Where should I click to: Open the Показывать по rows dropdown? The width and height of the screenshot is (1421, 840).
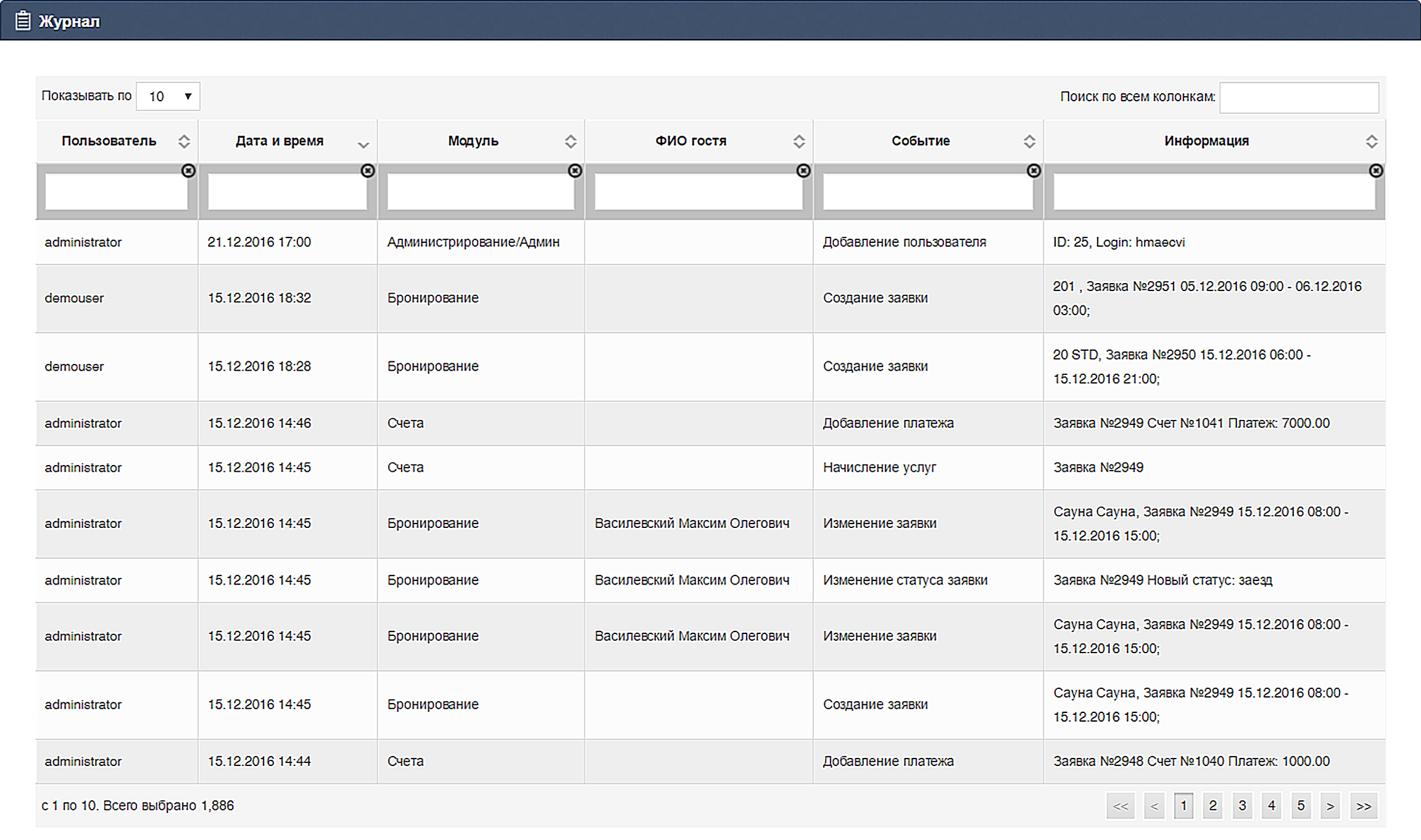168,96
